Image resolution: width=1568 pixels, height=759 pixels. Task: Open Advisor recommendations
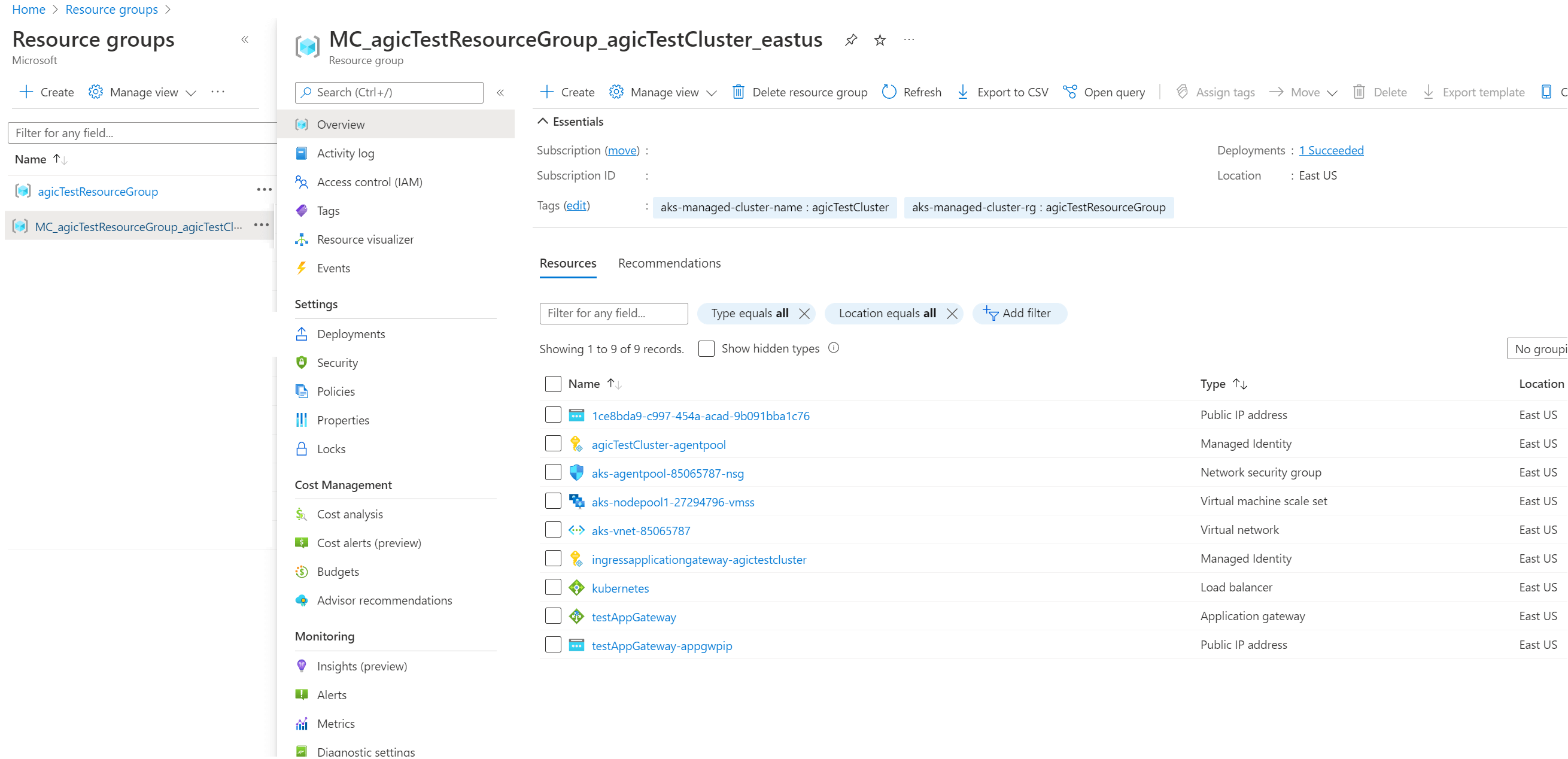384,600
